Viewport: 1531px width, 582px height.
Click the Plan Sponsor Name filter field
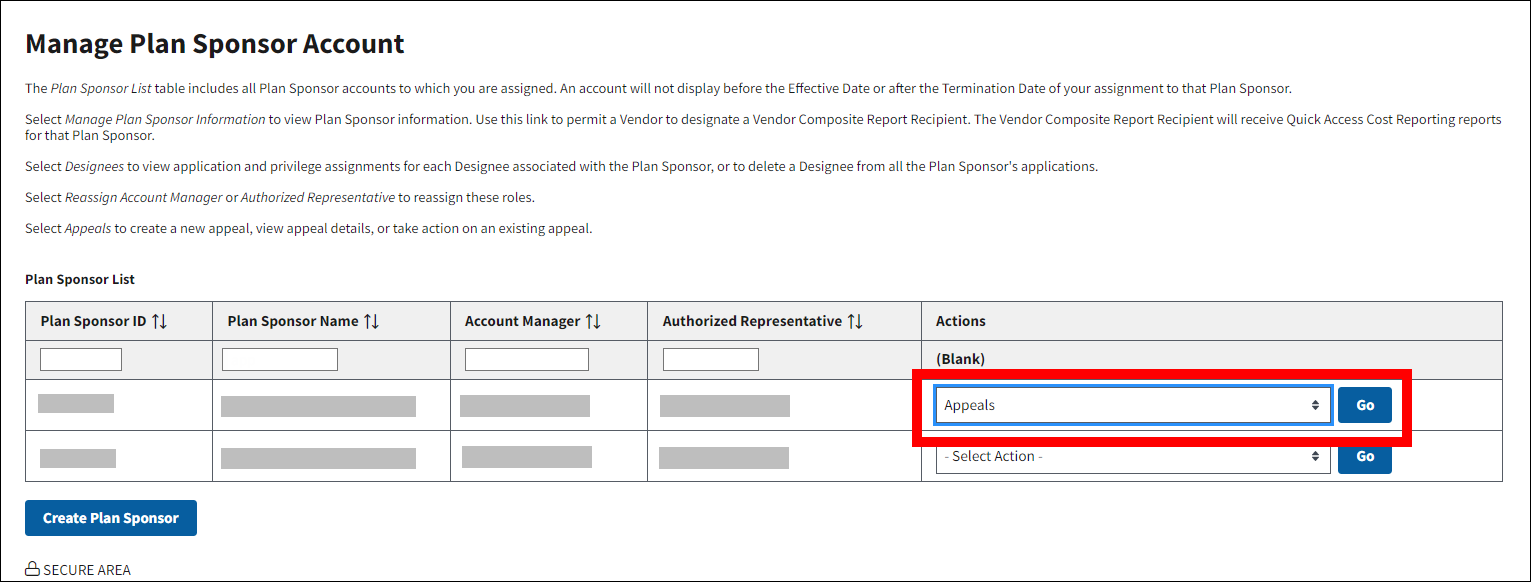click(280, 359)
